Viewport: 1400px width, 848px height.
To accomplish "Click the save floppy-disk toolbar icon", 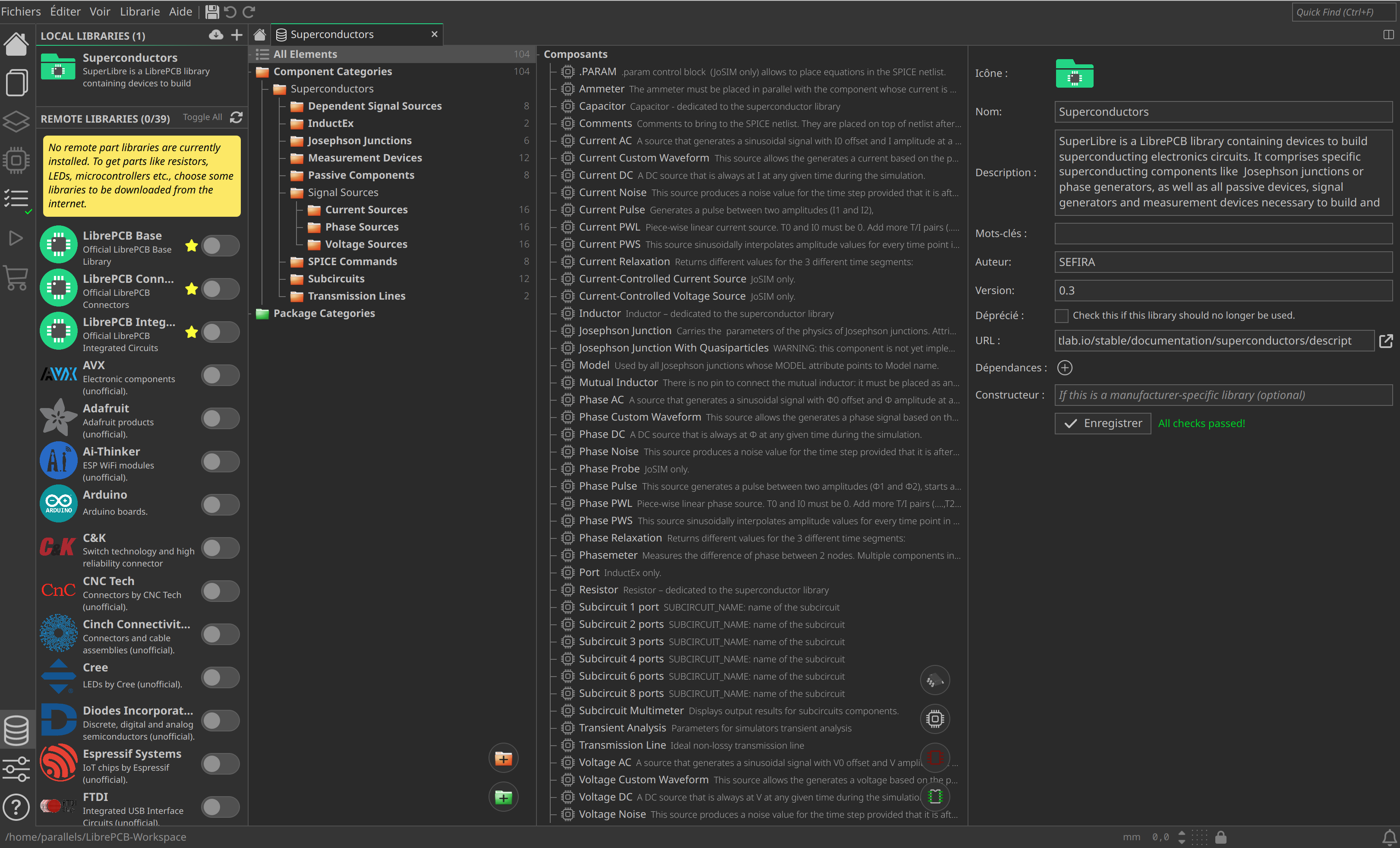I will [212, 11].
